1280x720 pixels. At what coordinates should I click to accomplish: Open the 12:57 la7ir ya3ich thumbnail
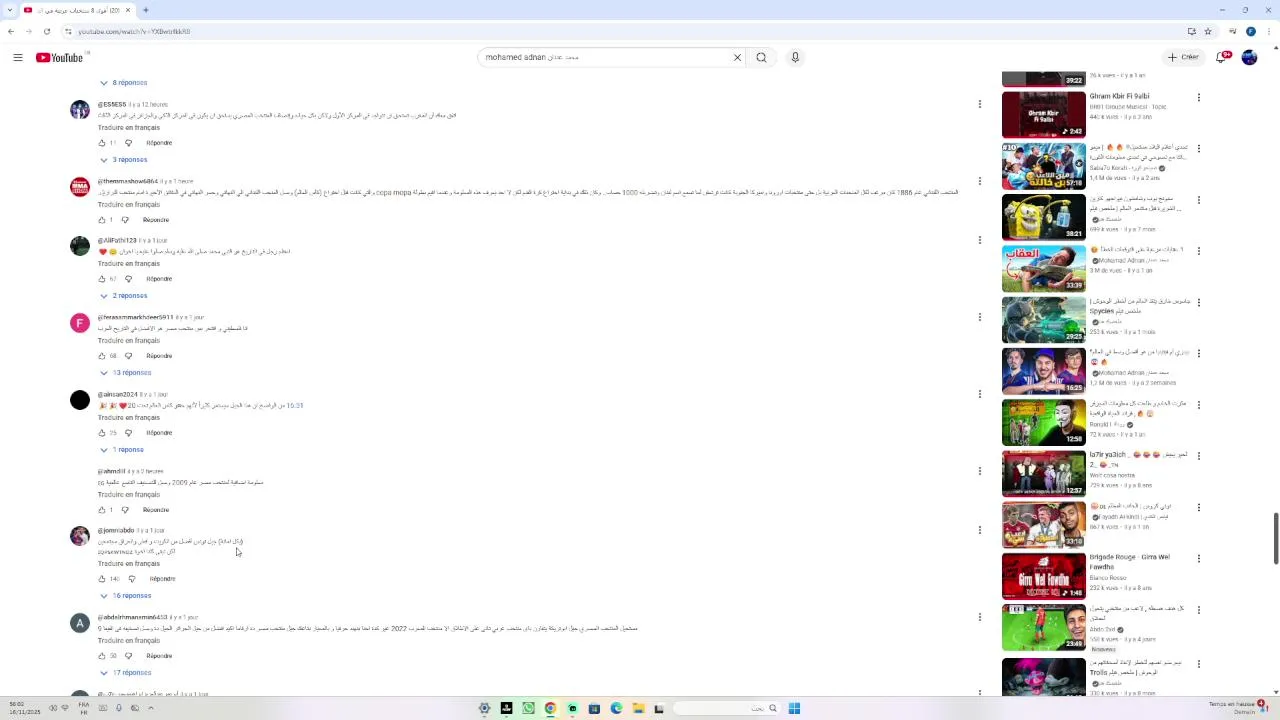click(1044, 473)
